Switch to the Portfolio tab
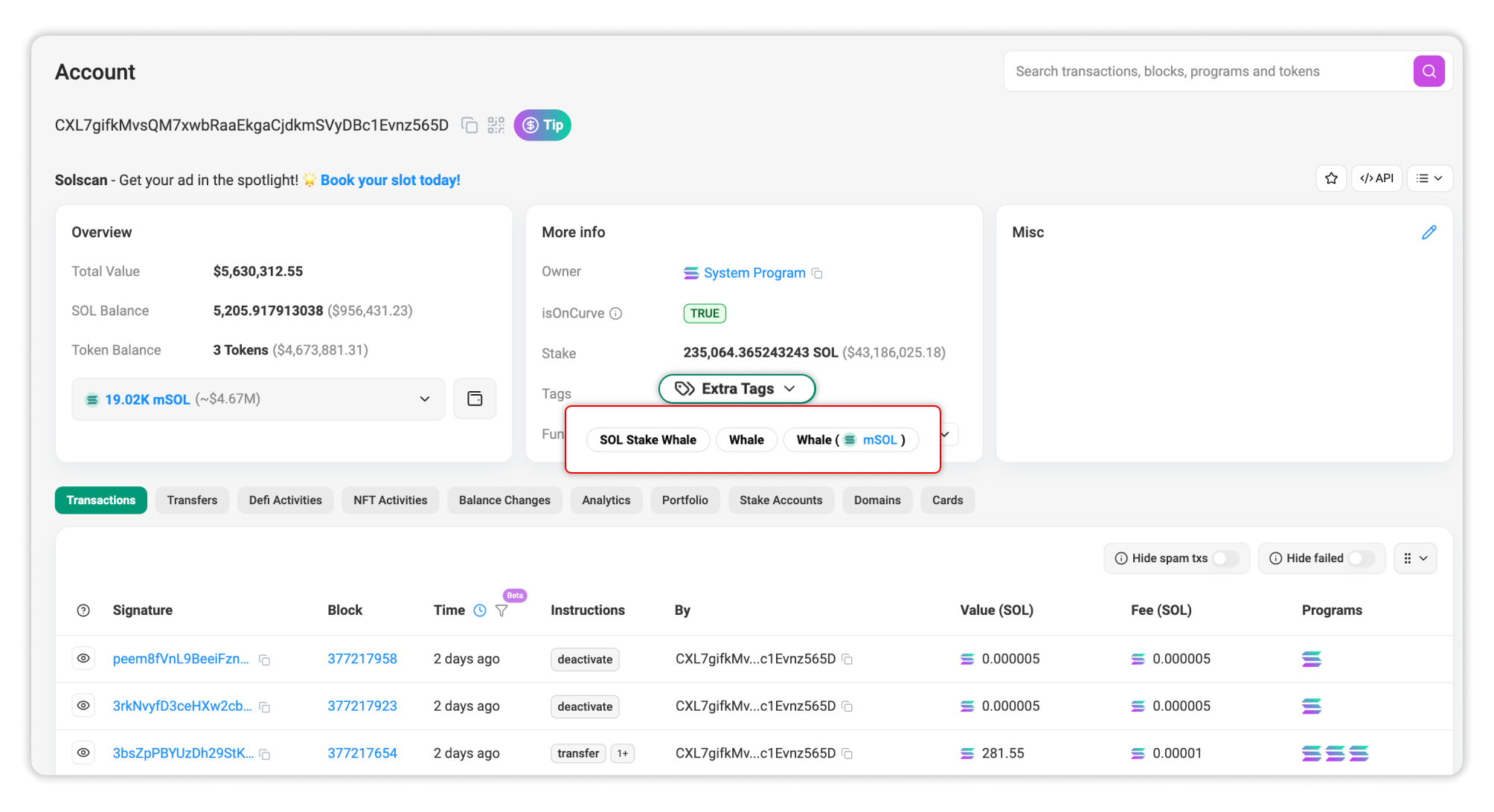 pyautogui.click(x=685, y=500)
